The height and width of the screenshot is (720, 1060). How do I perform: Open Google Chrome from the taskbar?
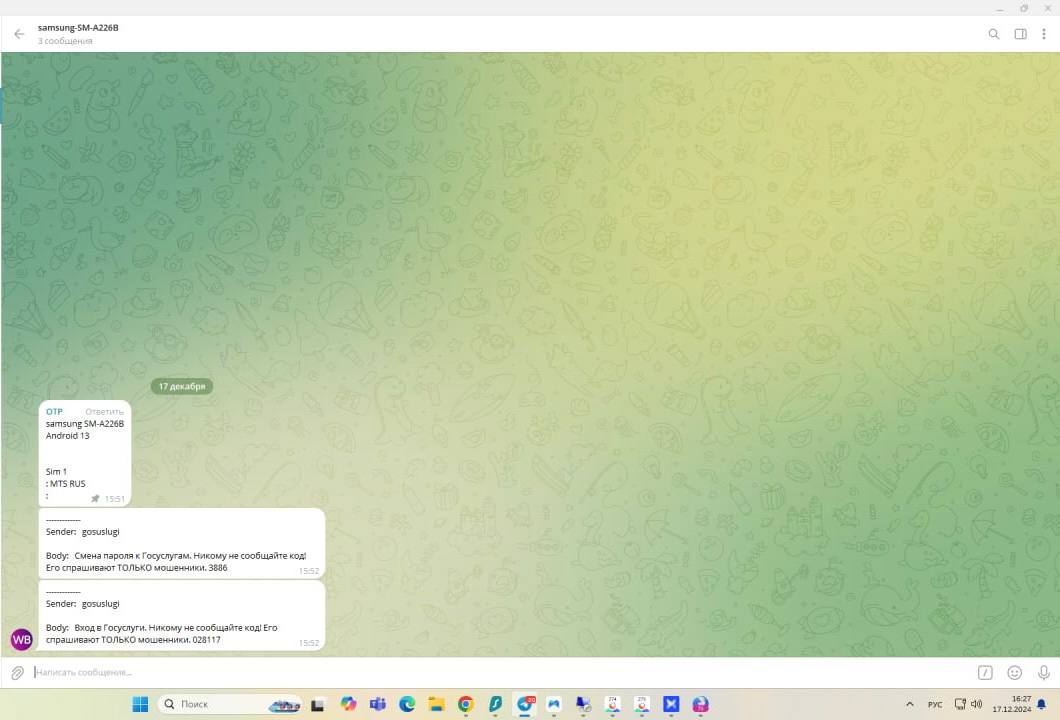(x=466, y=704)
